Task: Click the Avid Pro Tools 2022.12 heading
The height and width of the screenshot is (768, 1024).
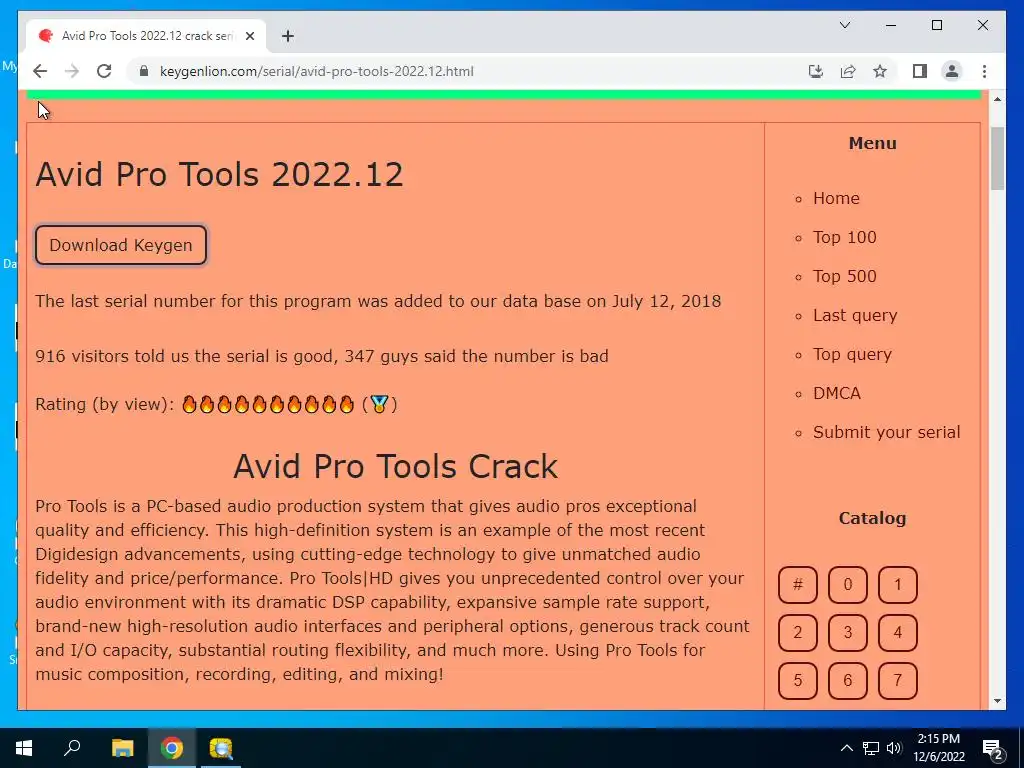Action: (x=219, y=174)
